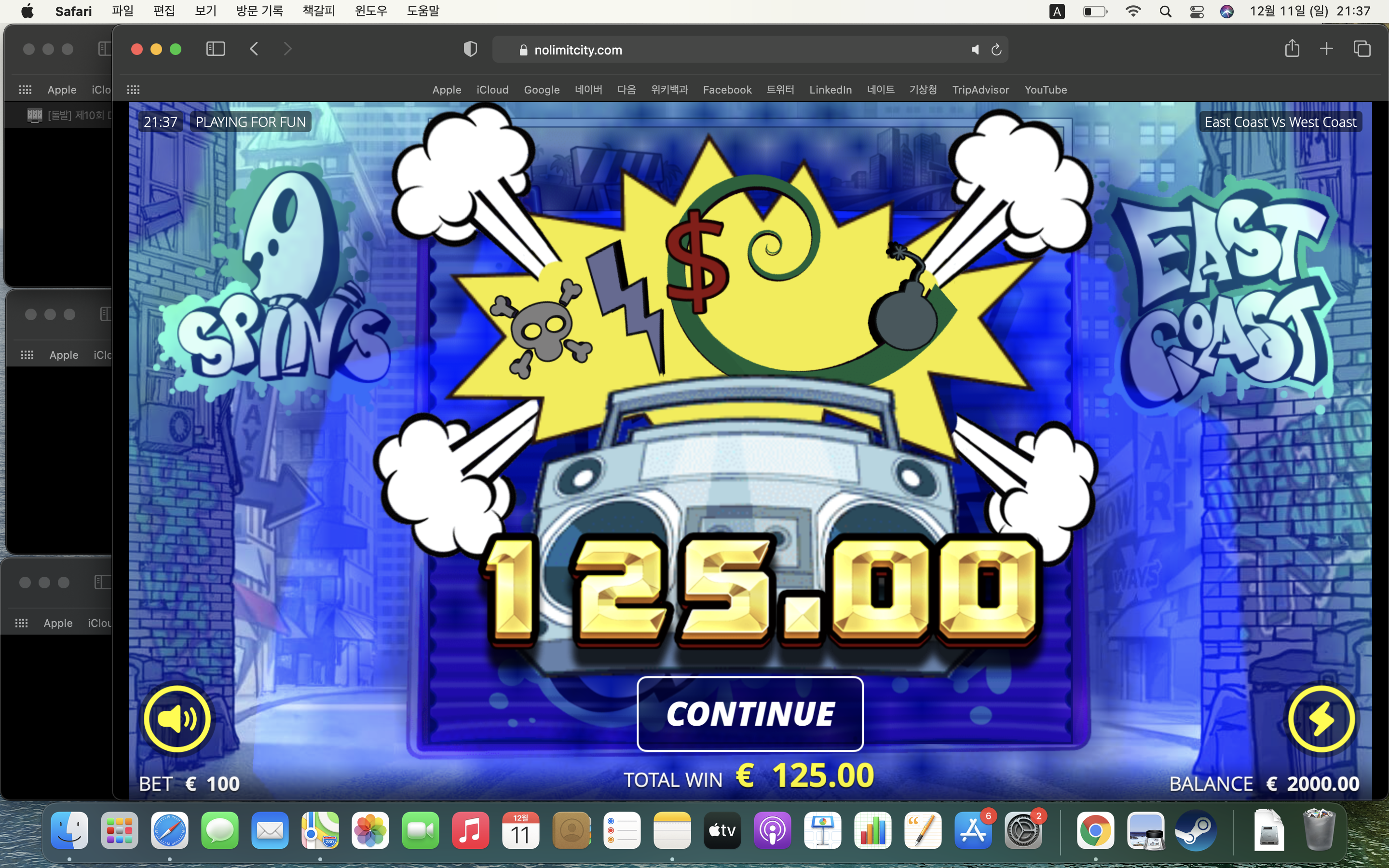Mute the game sound speaker button
Viewport: 1389px width, 868px height.
point(177,719)
